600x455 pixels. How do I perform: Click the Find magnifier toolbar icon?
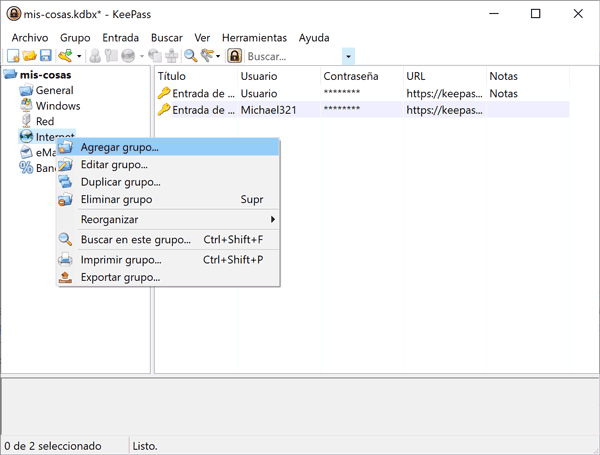coord(190,56)
